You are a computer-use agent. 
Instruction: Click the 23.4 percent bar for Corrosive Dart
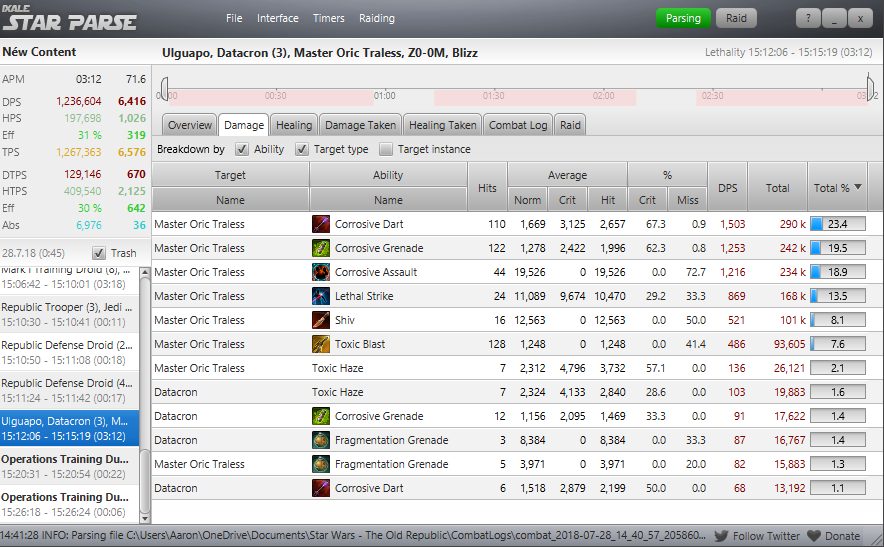838,224
